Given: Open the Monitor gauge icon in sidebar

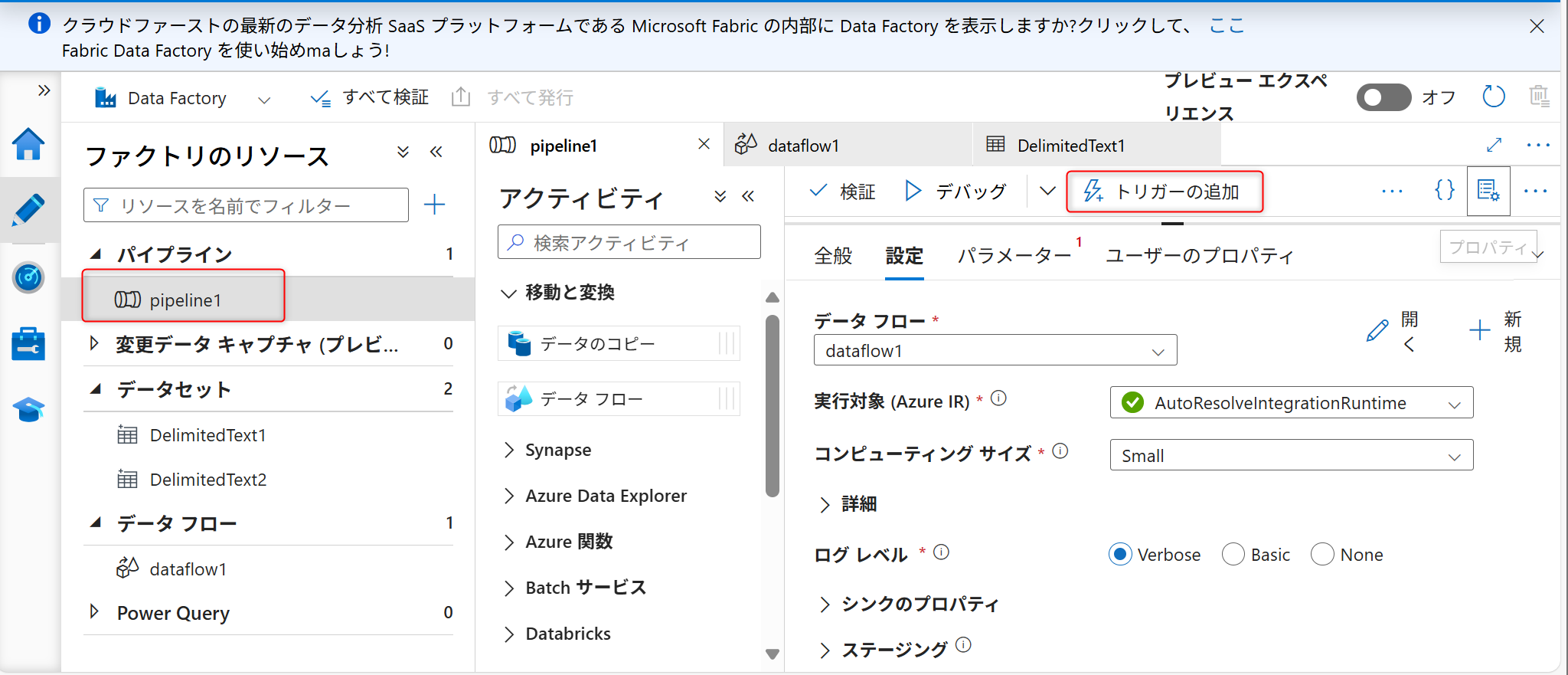Looking at the screenshot, I should (28, 277).
